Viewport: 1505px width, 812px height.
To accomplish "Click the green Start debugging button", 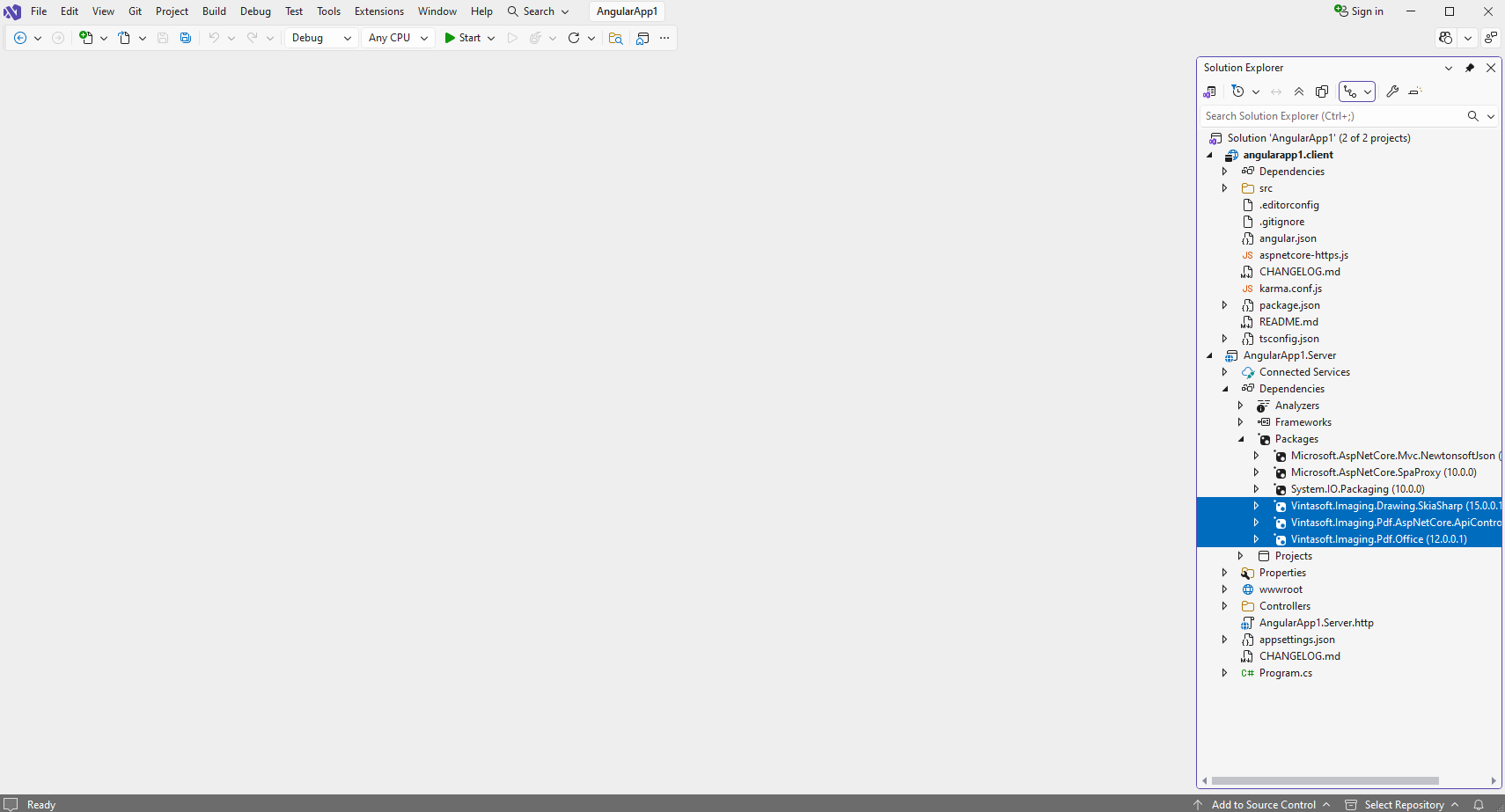I will pyautogui.click(x=463, y=38).
